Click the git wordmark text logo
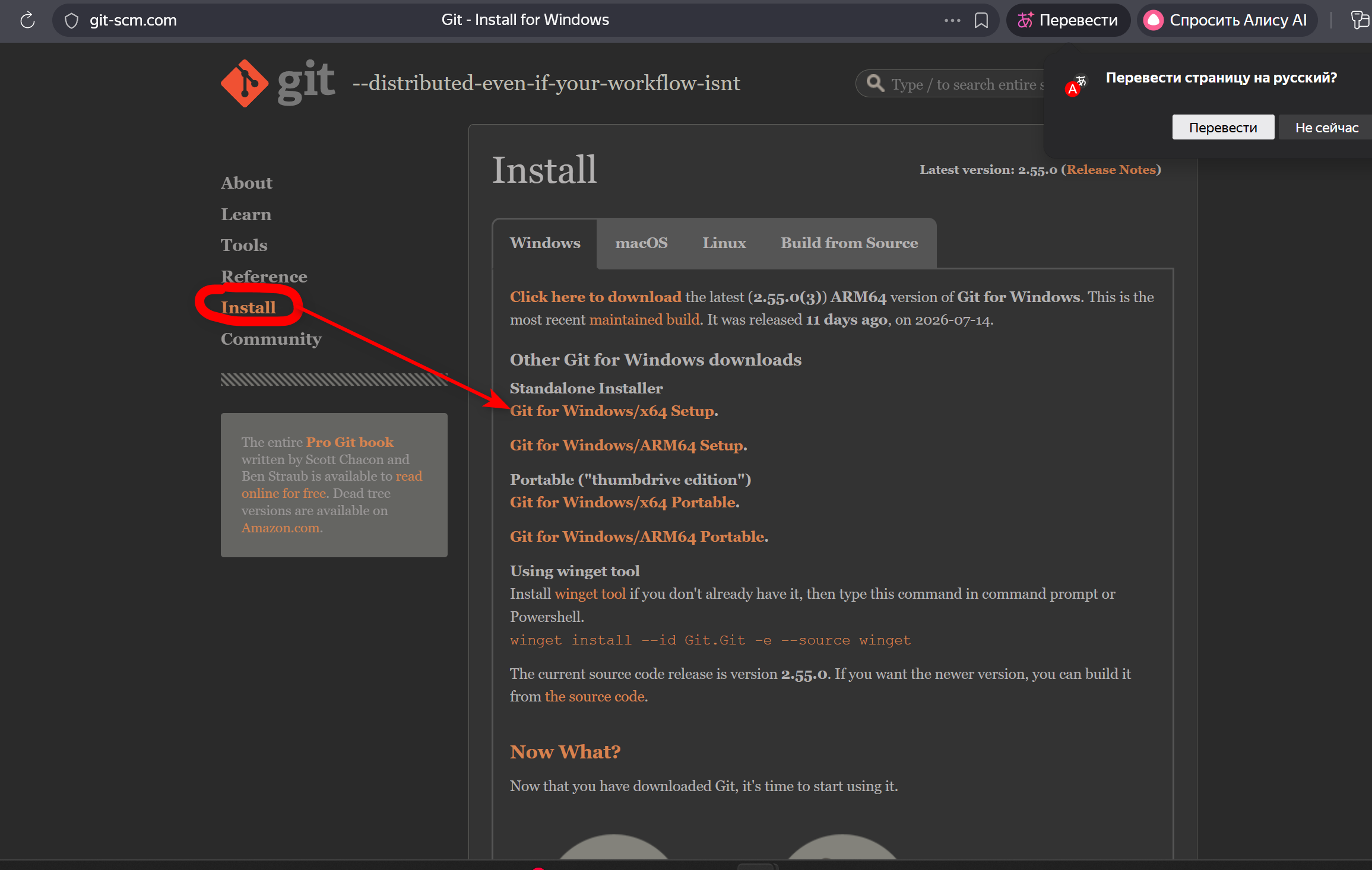1372x870 pixels. point(306,82)
